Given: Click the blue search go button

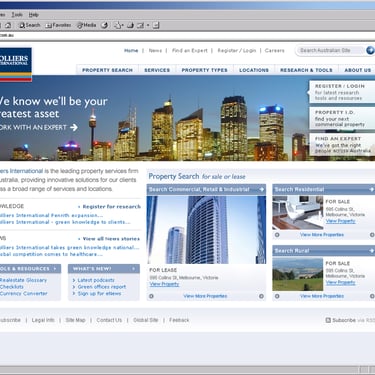Looking at the screenshot, I should pyautogui.click(x=370, y=50).
